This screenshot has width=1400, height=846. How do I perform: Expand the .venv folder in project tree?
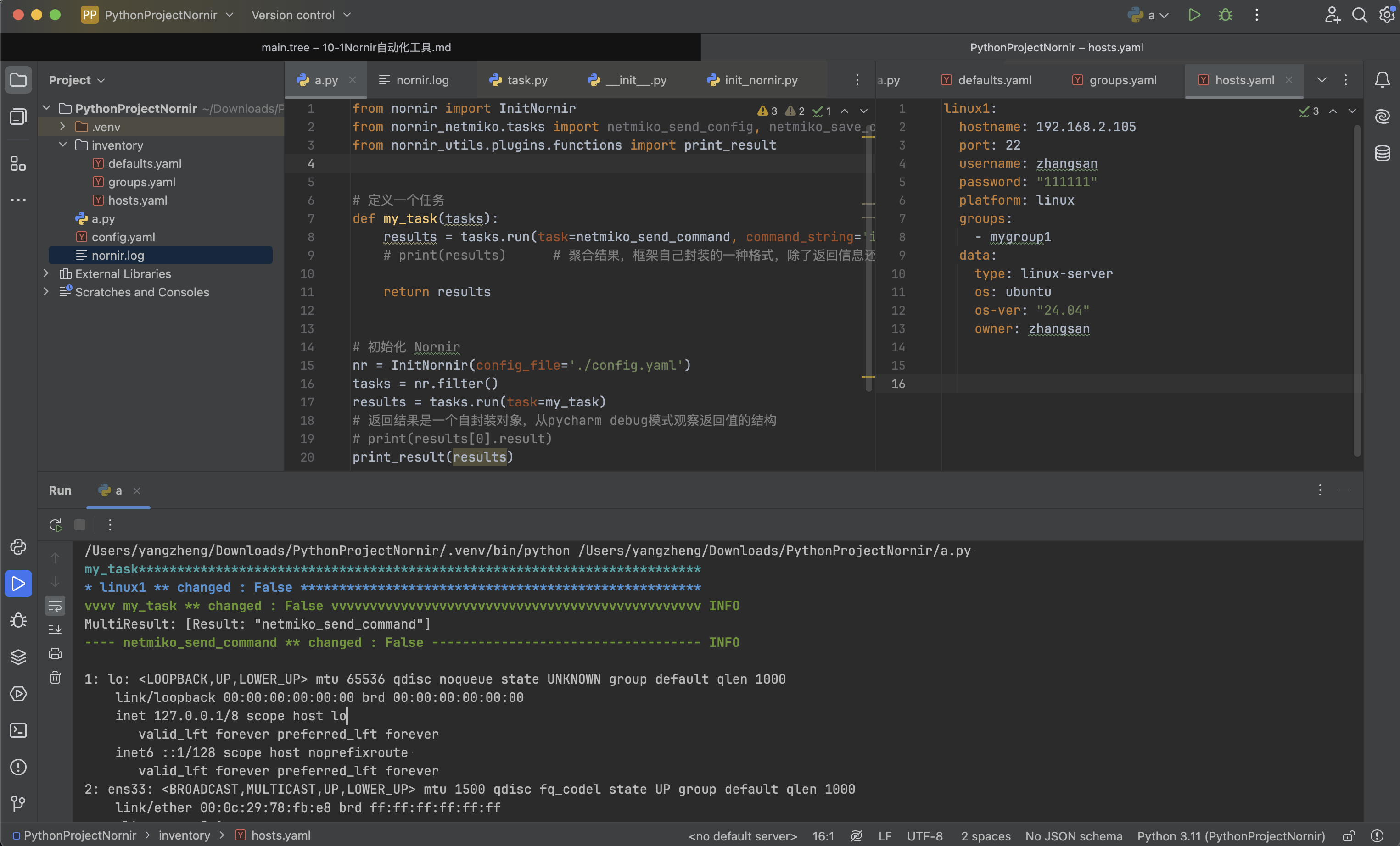pos(62,127)
